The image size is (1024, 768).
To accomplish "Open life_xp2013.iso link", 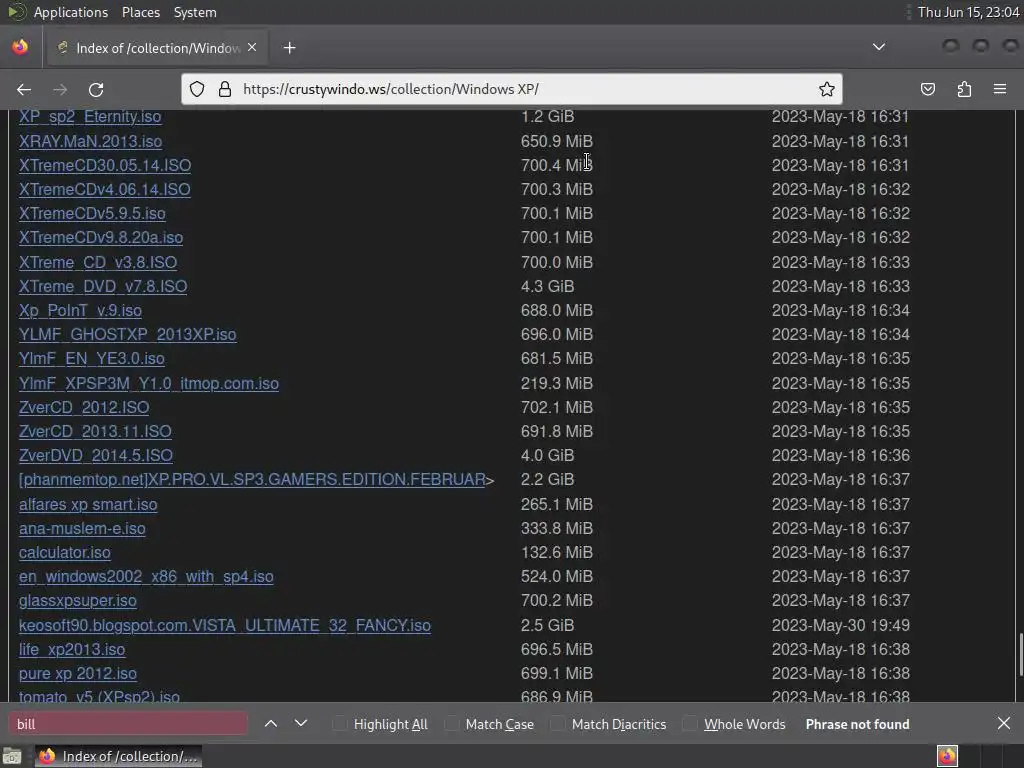I will pos(72,649).
